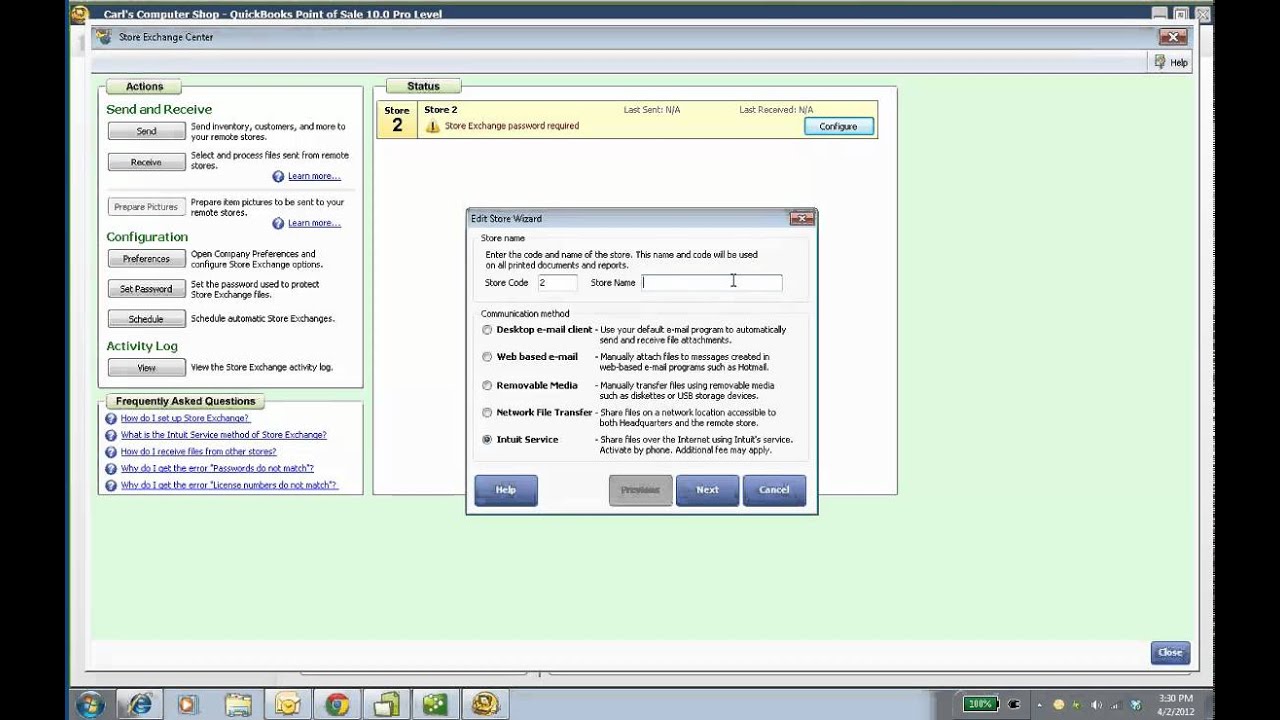Click Configure for Store 2
1280x720 pixels.
click(x=838, y=126)
